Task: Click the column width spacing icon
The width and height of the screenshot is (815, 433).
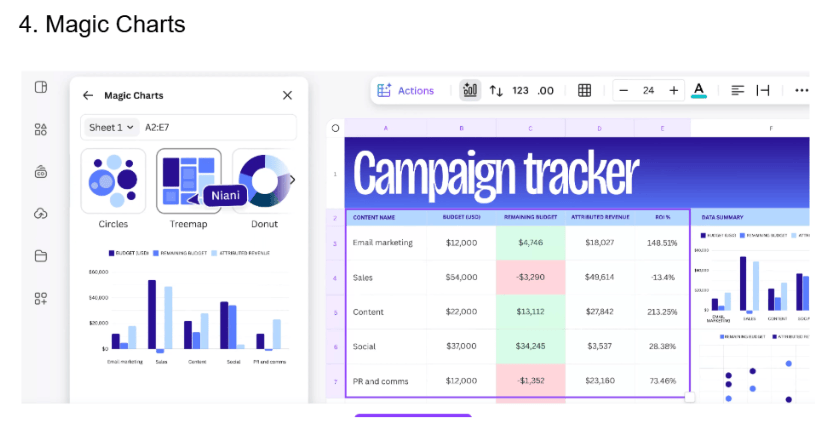Action: (x=763, y=90)
